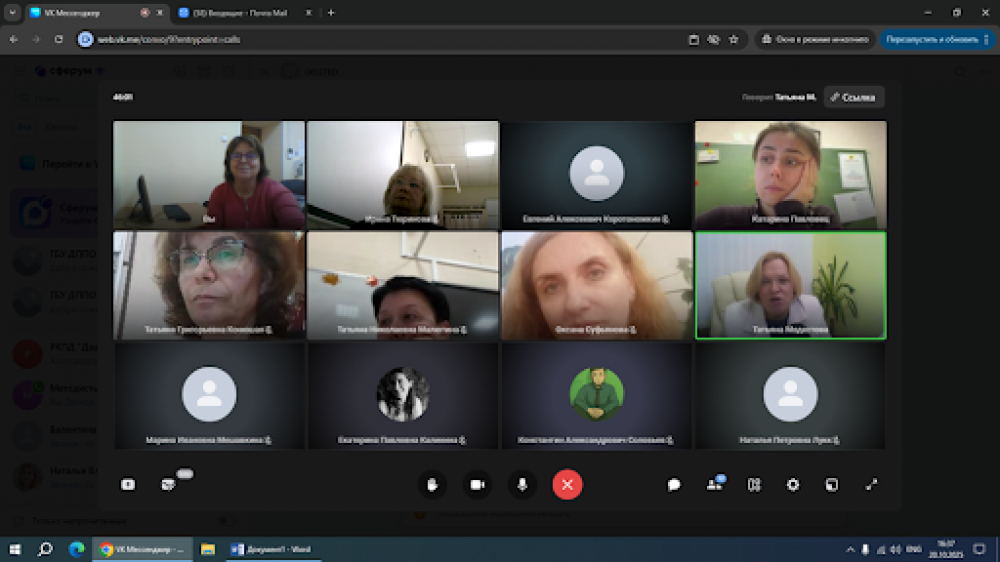The image size is (1000, 562).
Task: Mute the microphone
Action: pyautogui.click(x=522, y=484)
